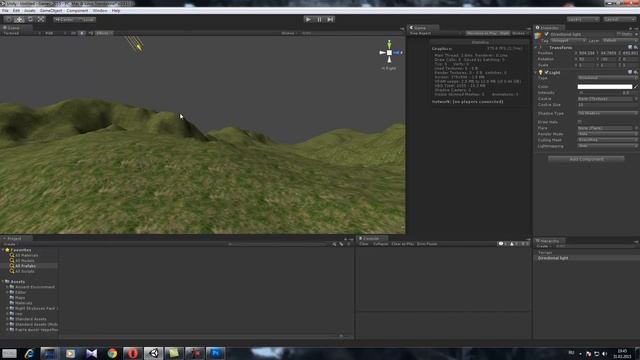Switch to the Inspector tab
Screen dimensions: 640x360
pyautogui.click(x=549, y=28)
